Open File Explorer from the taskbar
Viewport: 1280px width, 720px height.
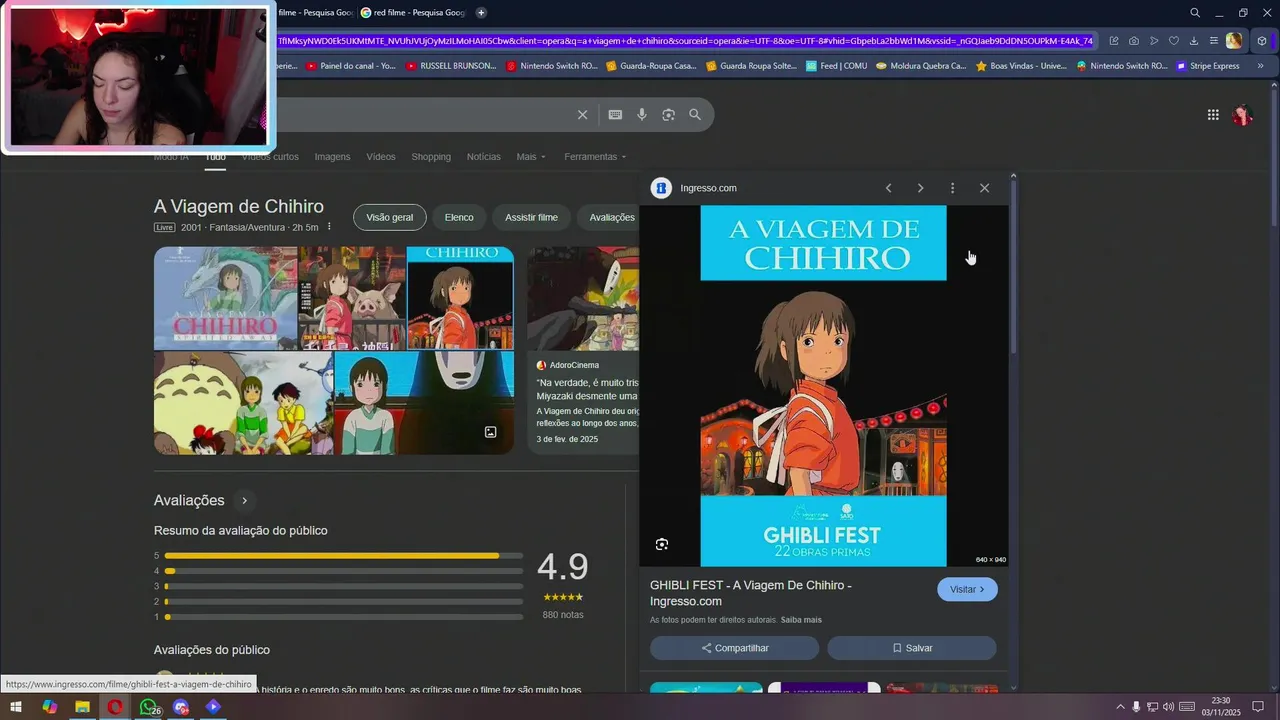click(x=82, y=707)
